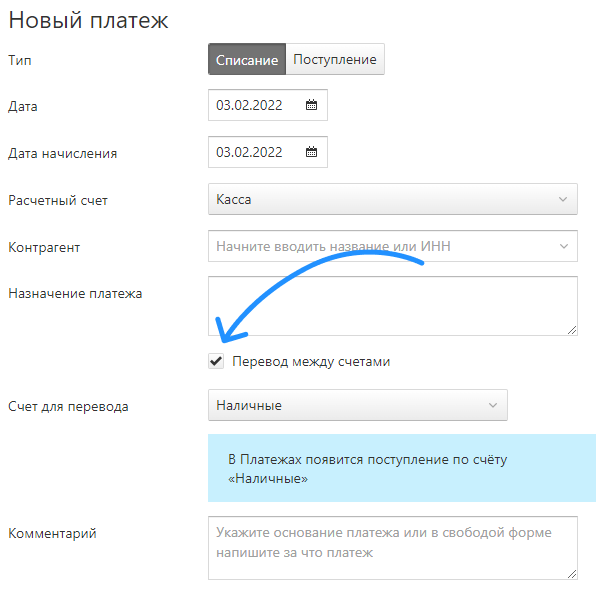Open the Наличные transfer account dropdown

click(358, 405)
